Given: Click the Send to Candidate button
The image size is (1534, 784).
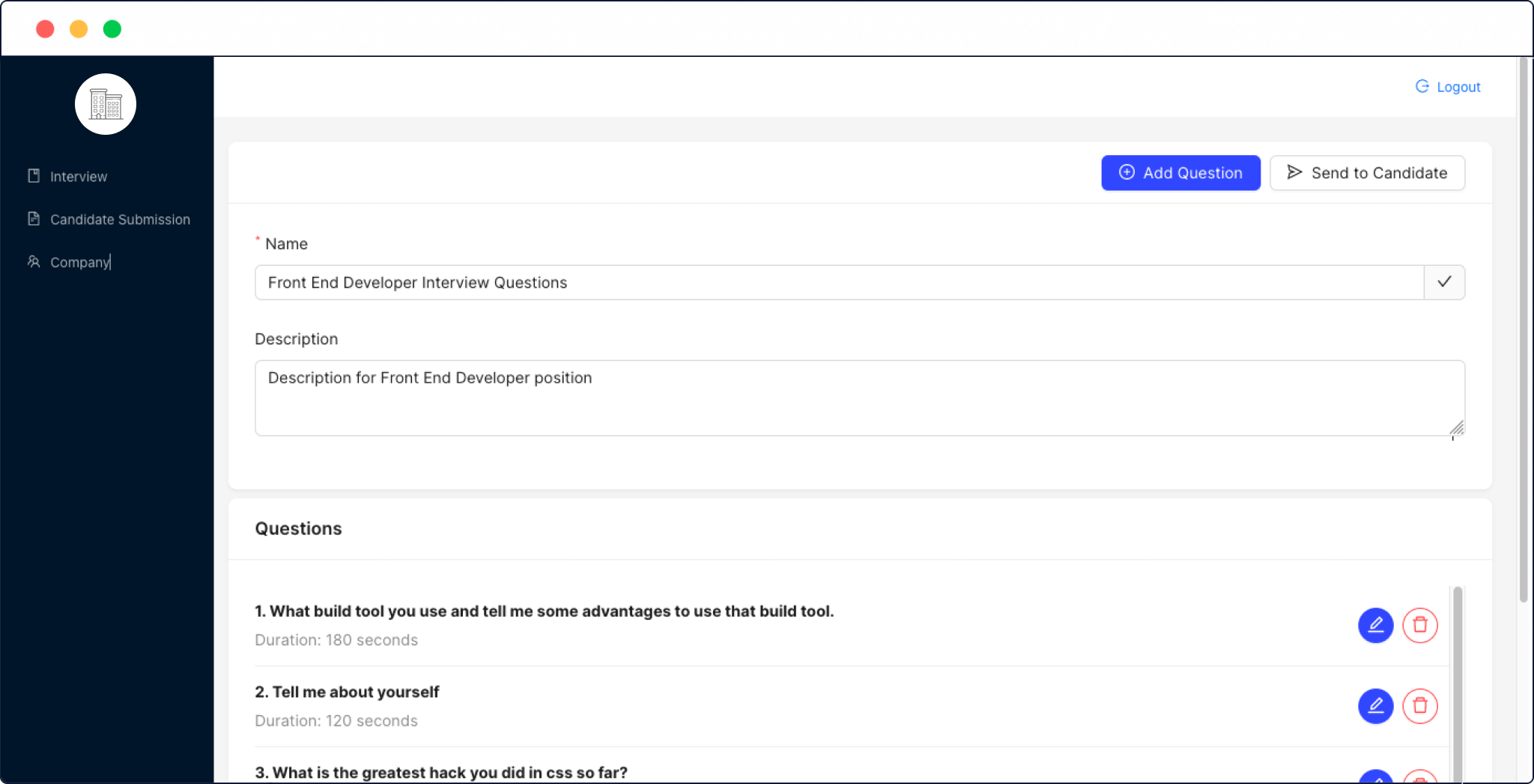Looking at the screenshot, I should [x=1367, y=173].
